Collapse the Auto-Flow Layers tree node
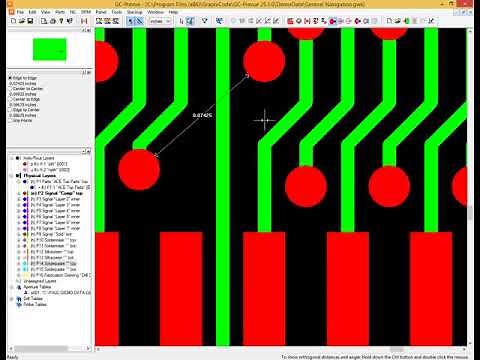The image size is (480, 360). coord(12,158)
